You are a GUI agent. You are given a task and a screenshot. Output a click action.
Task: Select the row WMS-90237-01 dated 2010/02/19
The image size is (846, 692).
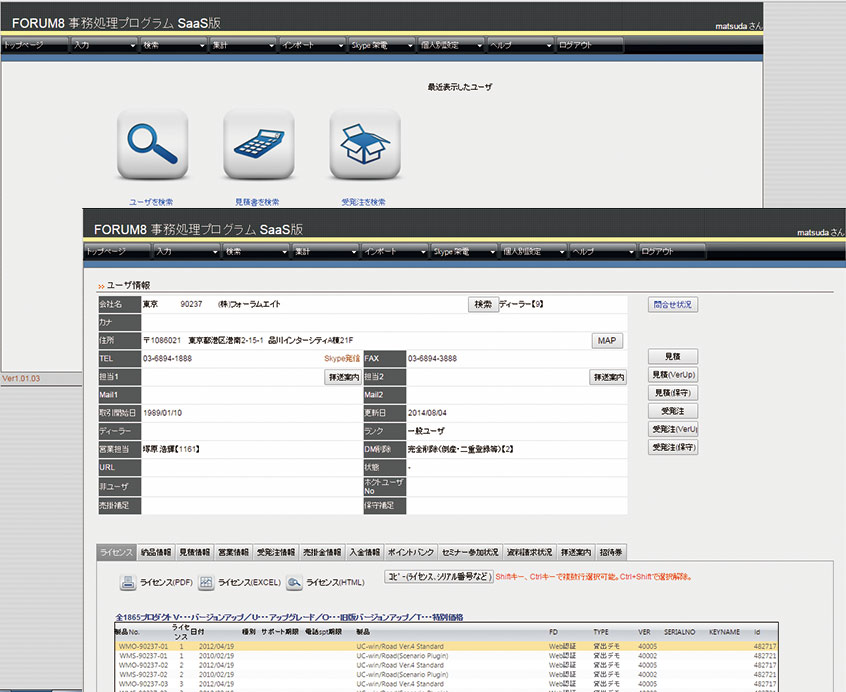tap(447, 656)
